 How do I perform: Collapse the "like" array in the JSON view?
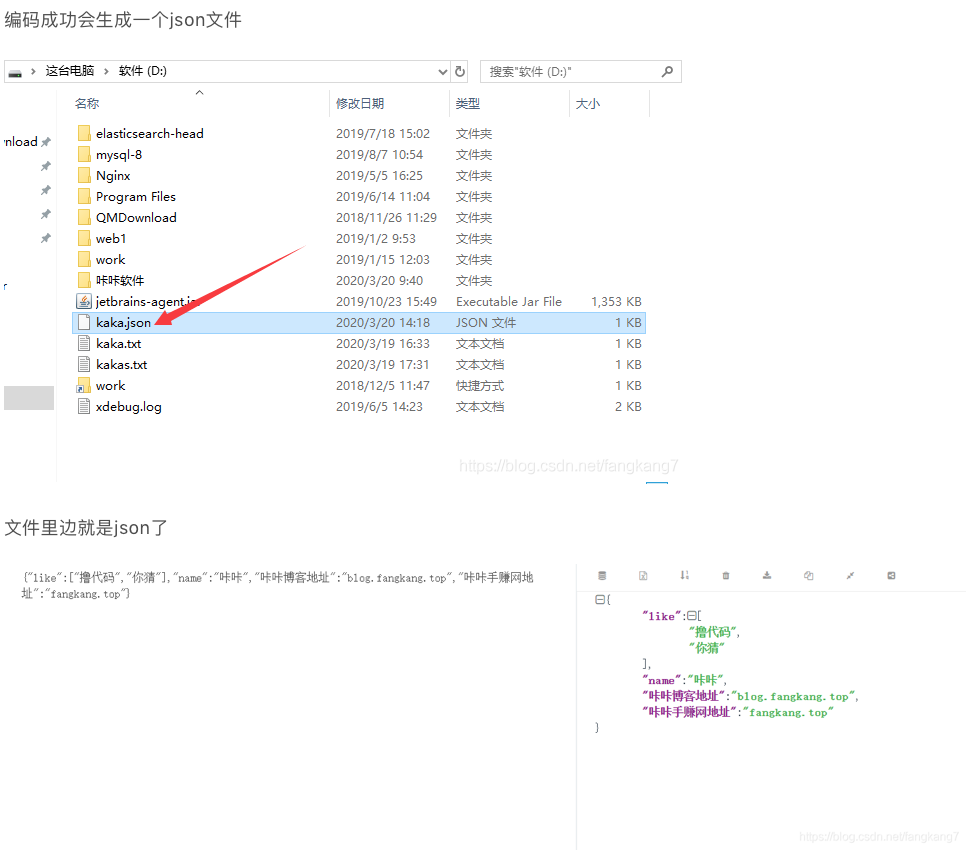click(692, 615)
